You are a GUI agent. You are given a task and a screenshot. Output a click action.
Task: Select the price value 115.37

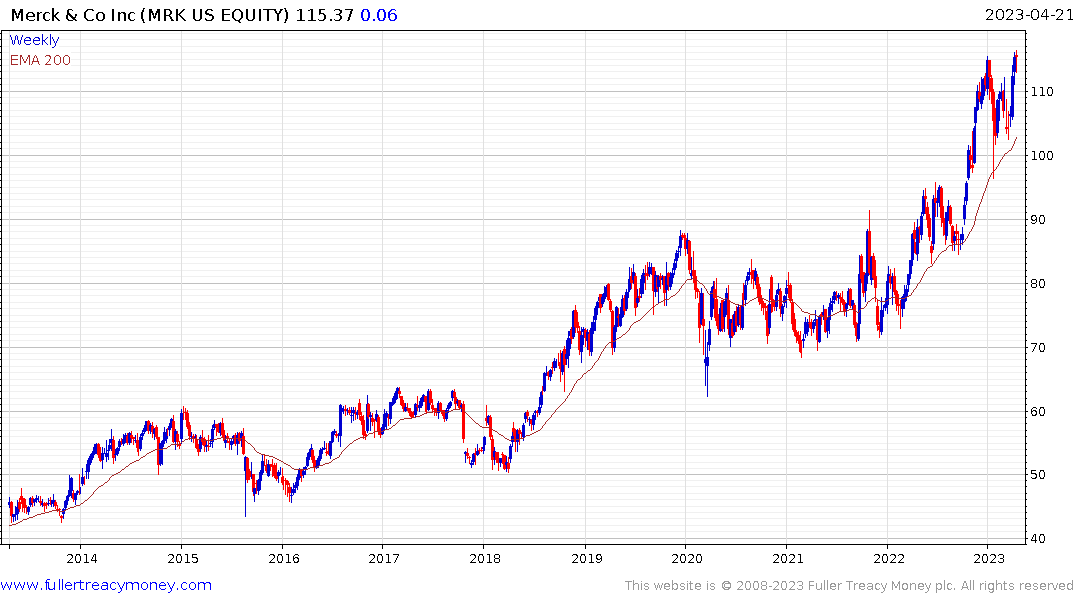pos(324,15)
